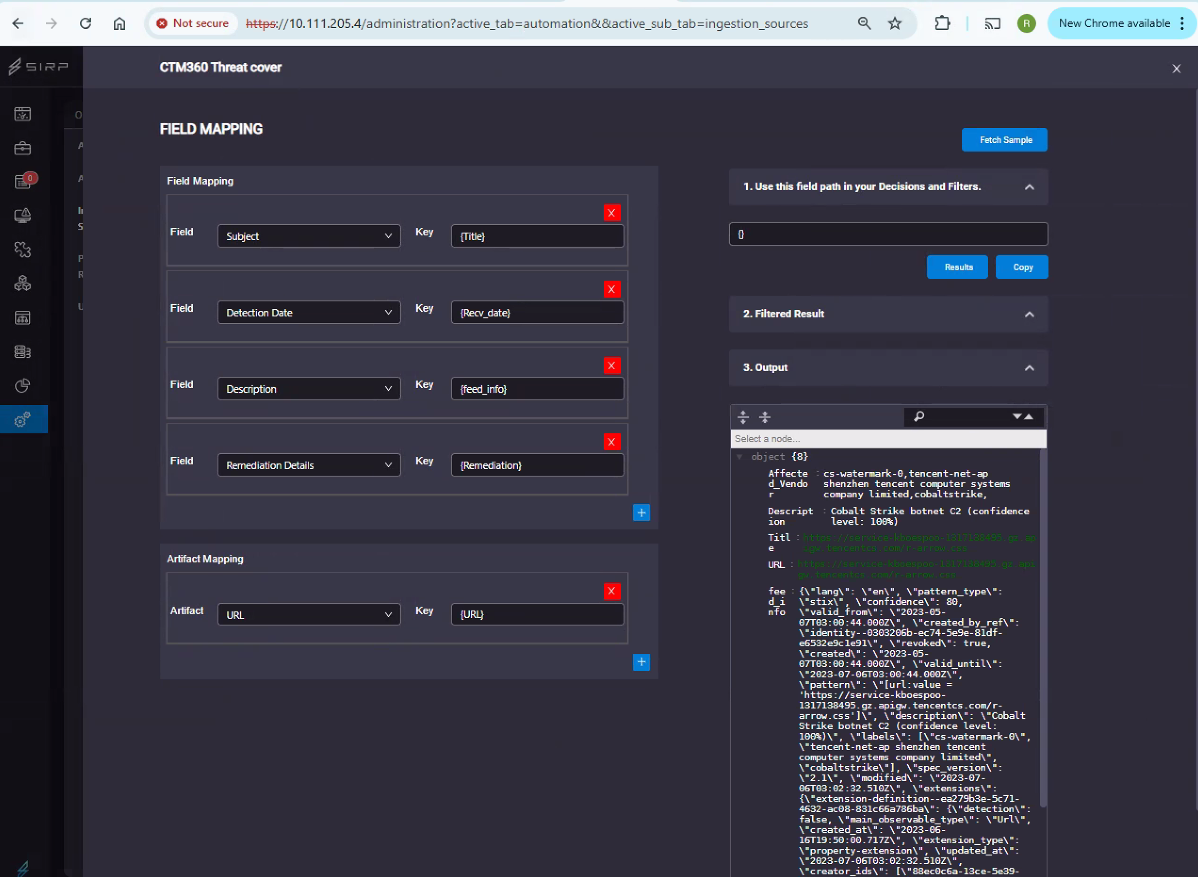Open the scales panel icon in the sidebar
The height and width of the screenshot is (877, 1198).
coord(23,317)
